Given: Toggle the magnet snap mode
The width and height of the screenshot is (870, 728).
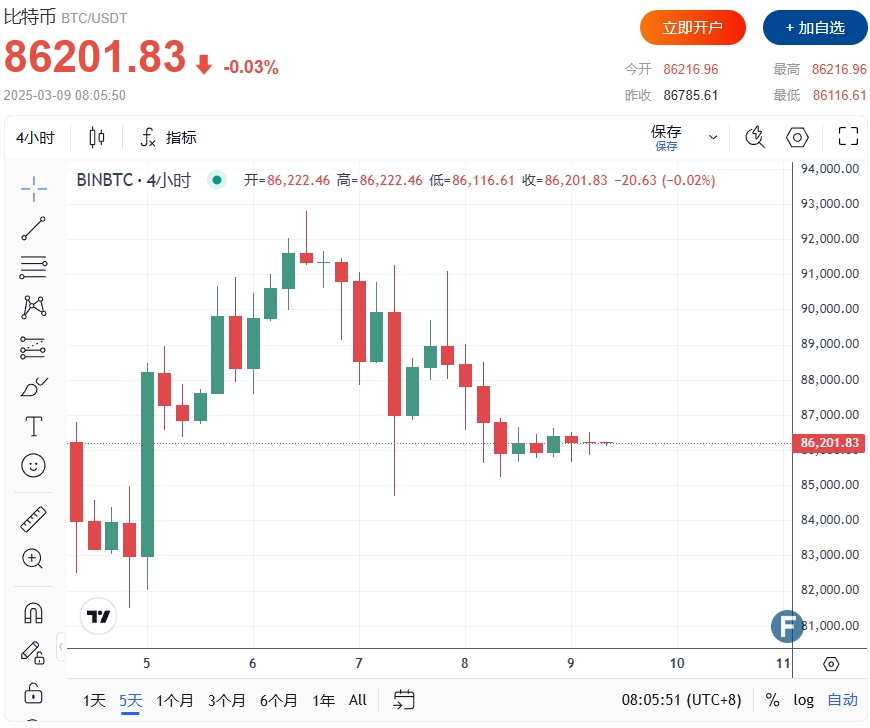Looking at the screenshot, I should click(33, 613).
